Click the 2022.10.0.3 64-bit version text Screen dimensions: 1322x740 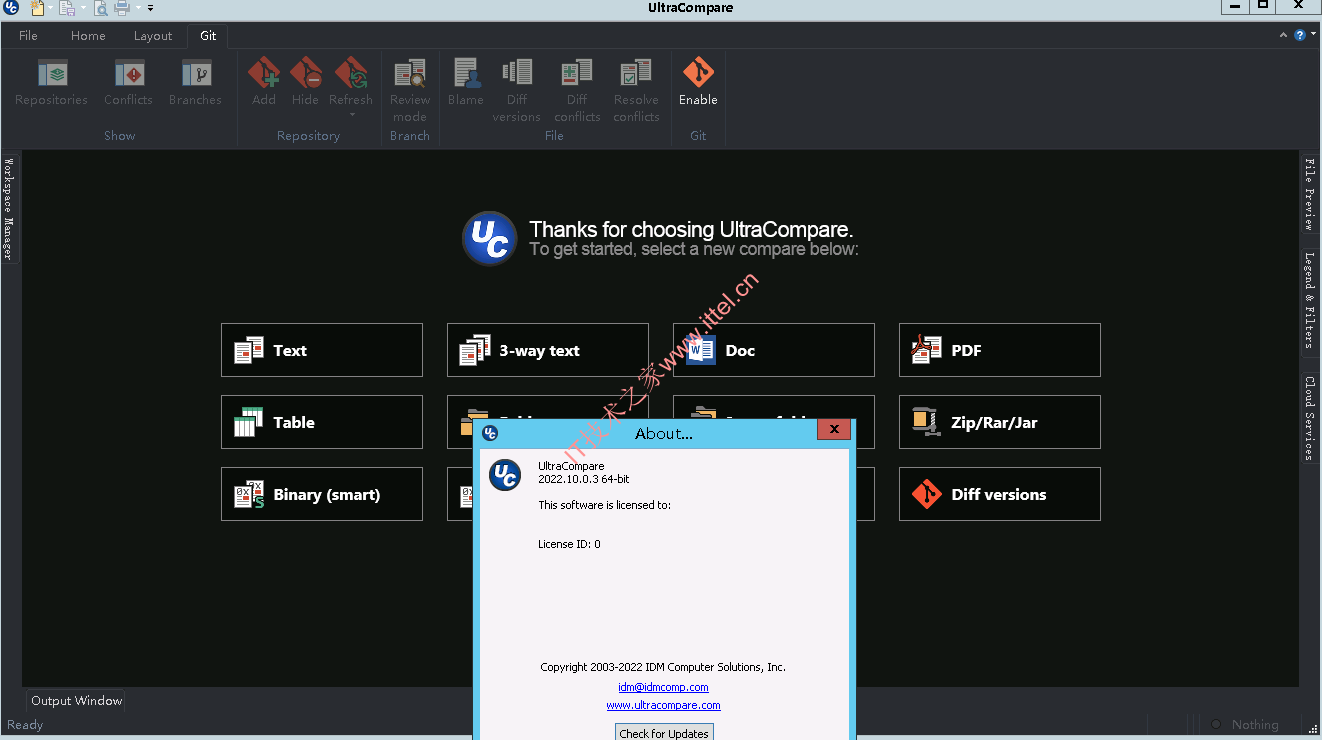tap(584, 479)
